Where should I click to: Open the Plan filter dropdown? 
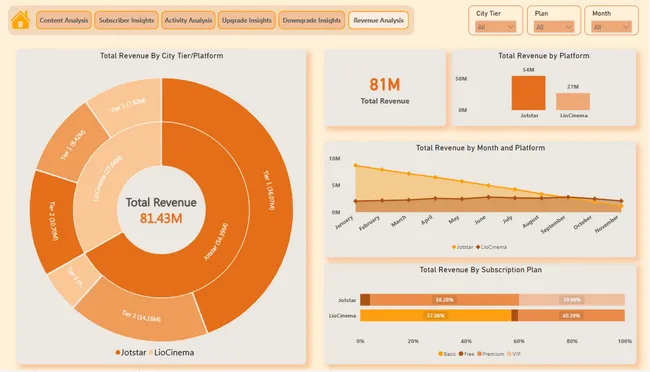(554, 27)
